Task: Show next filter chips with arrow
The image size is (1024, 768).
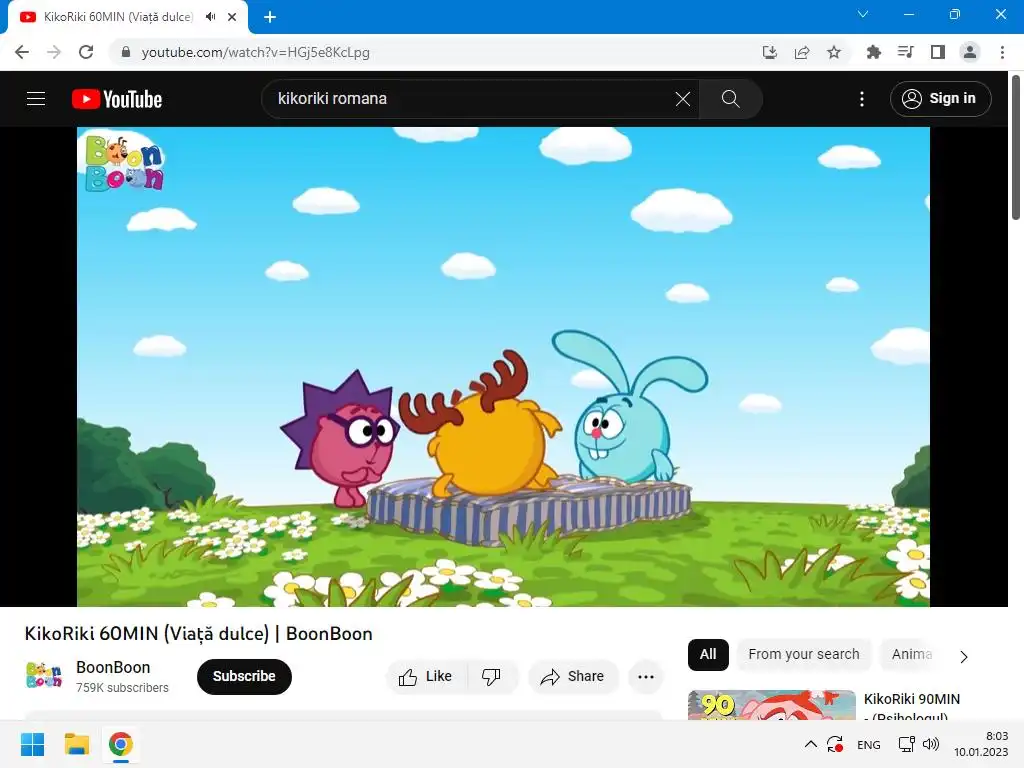Action: (x=964, y=656)
